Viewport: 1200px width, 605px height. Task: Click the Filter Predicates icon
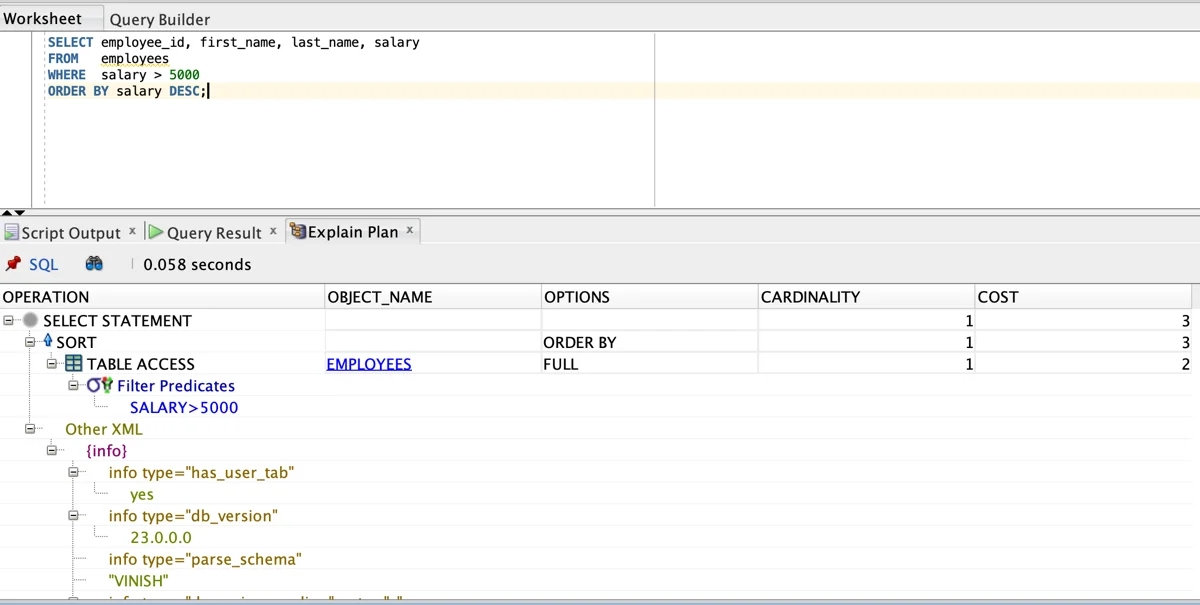point(100,386)
